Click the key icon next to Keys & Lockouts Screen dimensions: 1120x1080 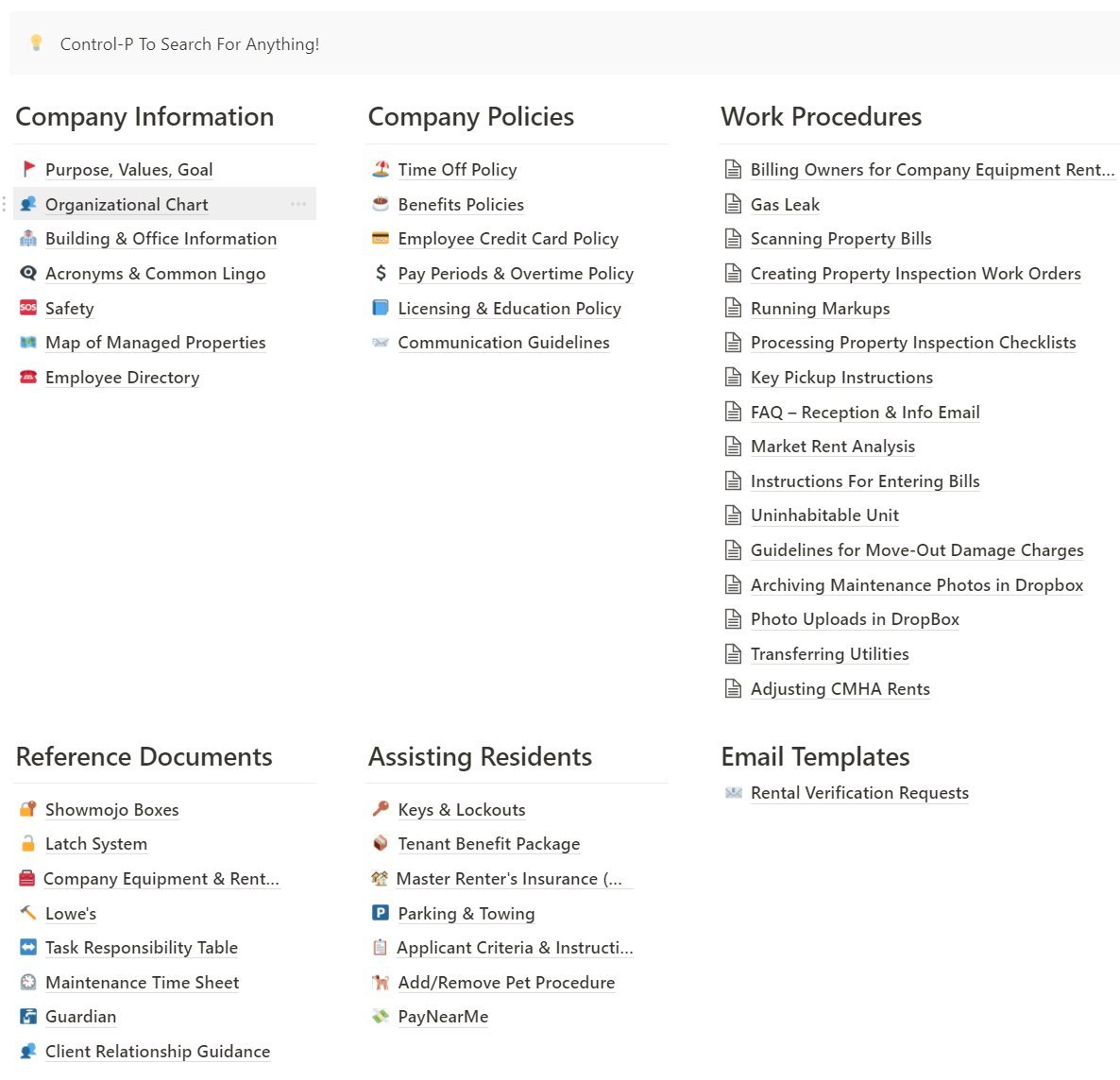coord(381,809)
